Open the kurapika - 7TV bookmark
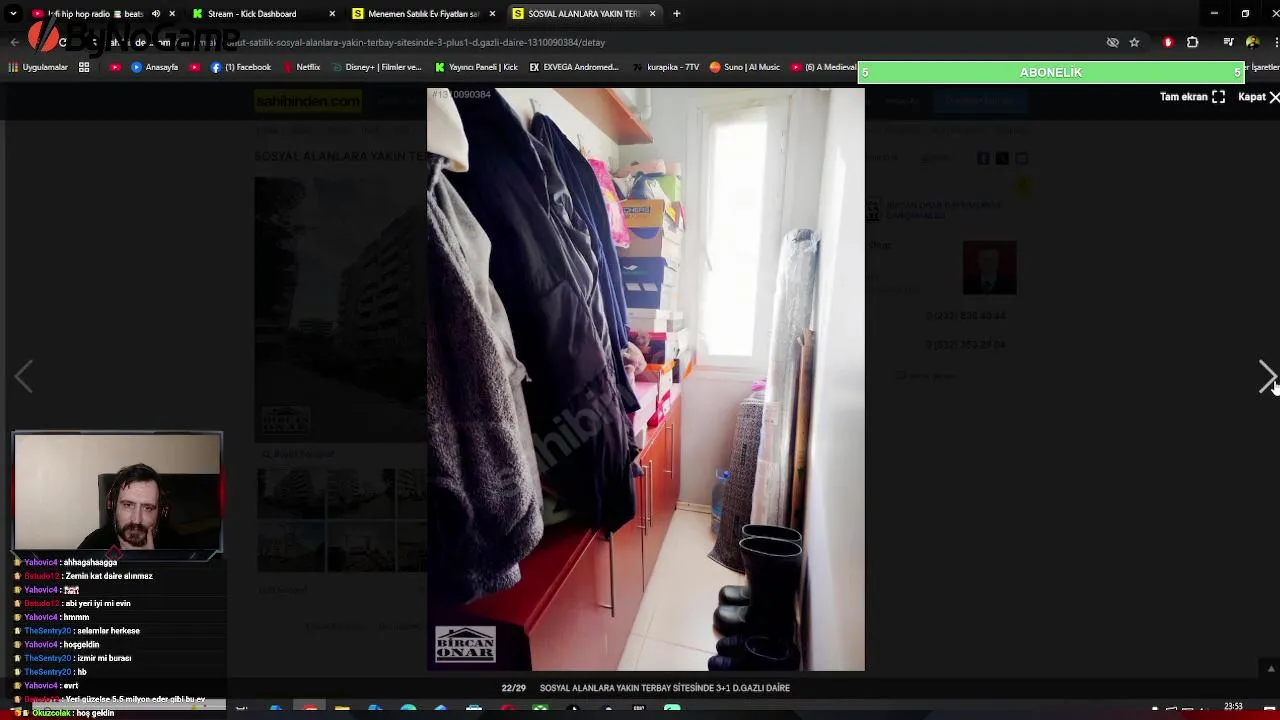 (665, 67)
